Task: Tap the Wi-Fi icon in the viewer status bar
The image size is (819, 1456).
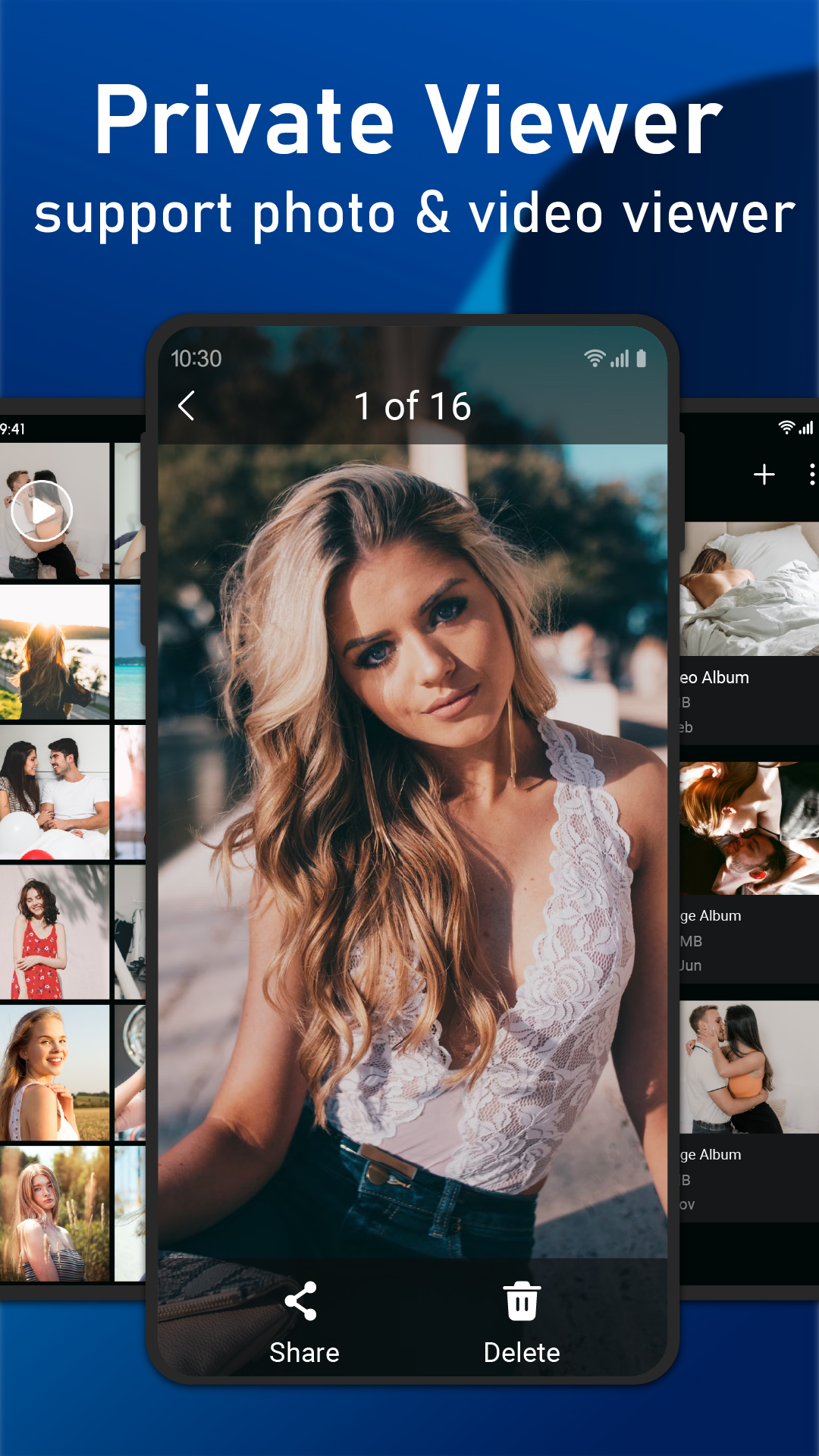Action: click(x=595, y=359)
